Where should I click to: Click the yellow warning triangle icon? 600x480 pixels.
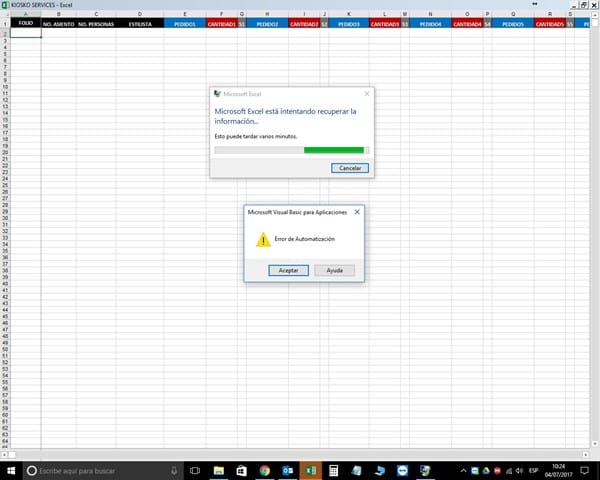(263, 240)
